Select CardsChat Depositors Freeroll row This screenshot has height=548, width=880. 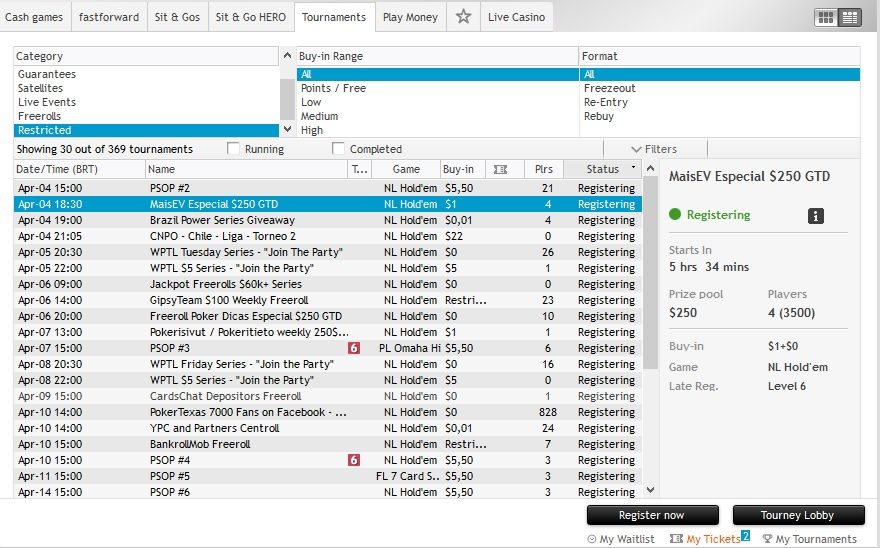(x=328, y=396)
